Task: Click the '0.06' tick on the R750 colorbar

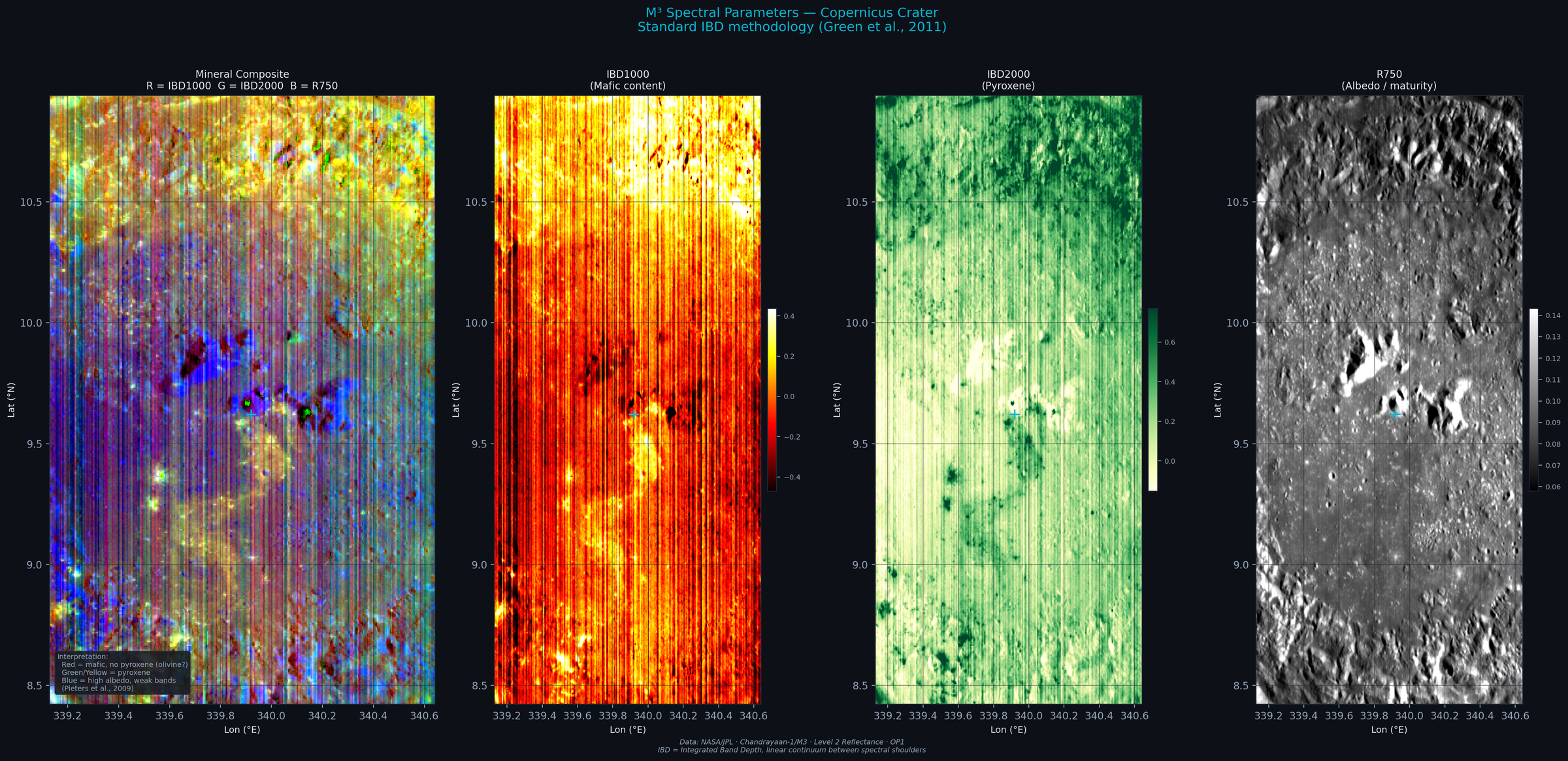Action: (1553, 487)
